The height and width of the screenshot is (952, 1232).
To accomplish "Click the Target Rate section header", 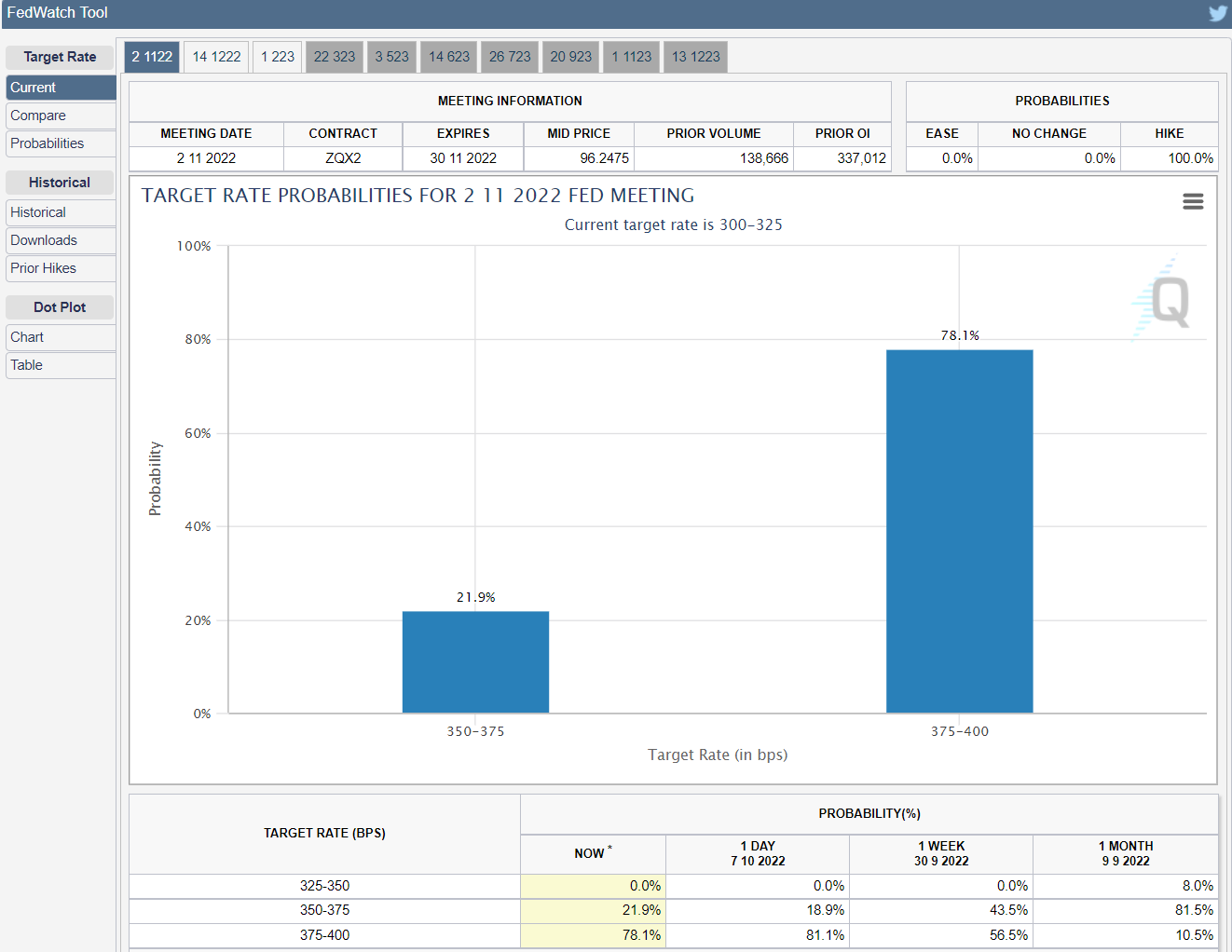I will pyautogui.click(x=60, y=57).
